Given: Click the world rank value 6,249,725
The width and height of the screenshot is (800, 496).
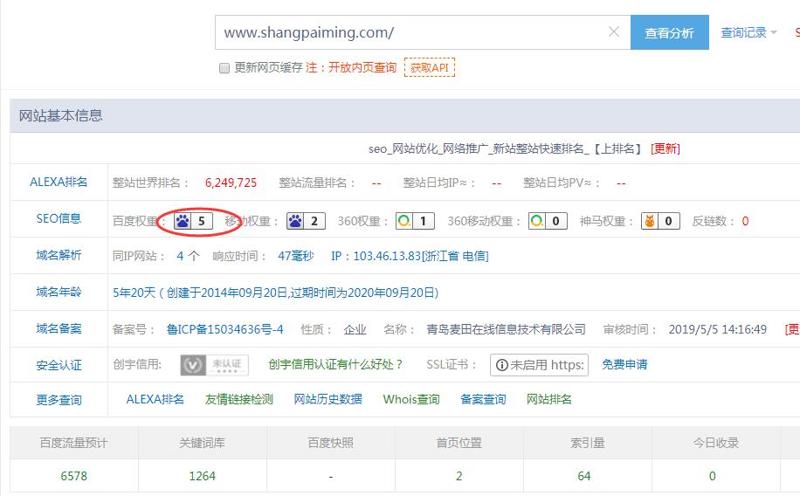Looking at the screenshot, I should click(x=231, y=183).
